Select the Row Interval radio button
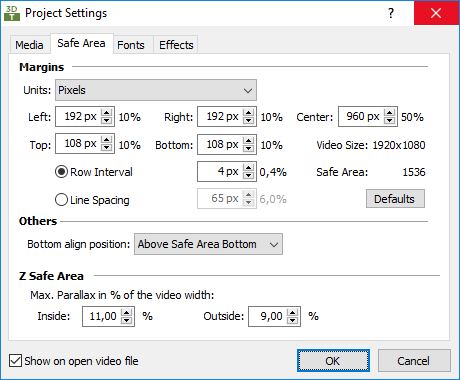 click(x=61, y=172)
